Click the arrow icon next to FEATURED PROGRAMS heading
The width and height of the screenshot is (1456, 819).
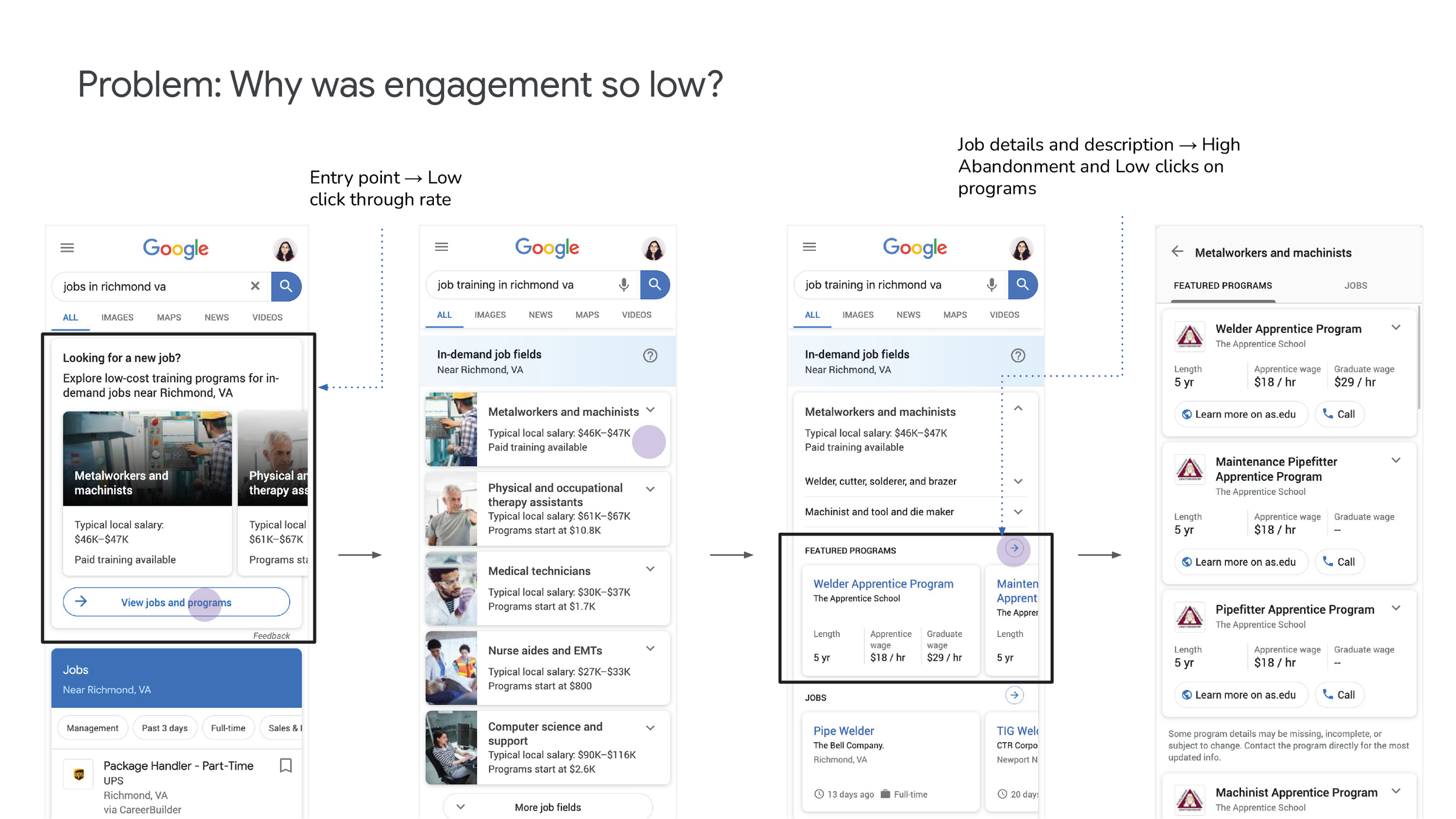click(x=1014, y=548)
